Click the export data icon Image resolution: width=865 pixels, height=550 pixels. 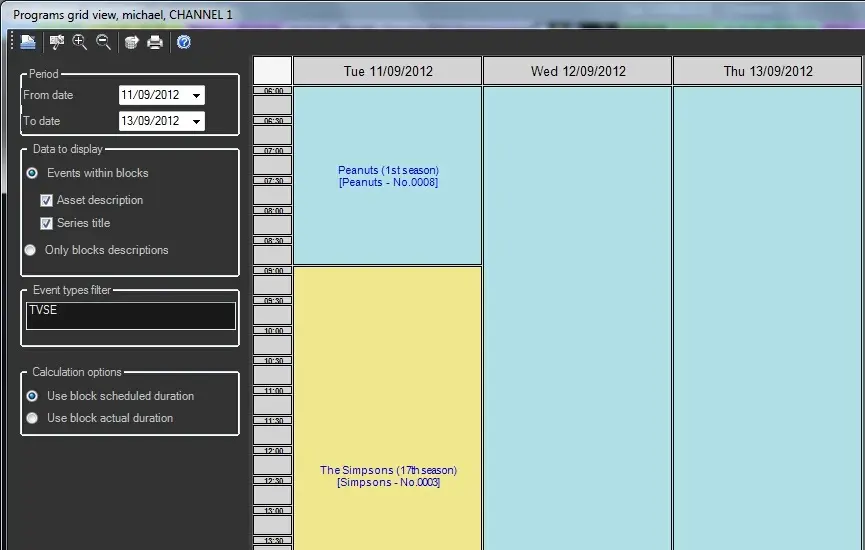[x=131, y=42]
